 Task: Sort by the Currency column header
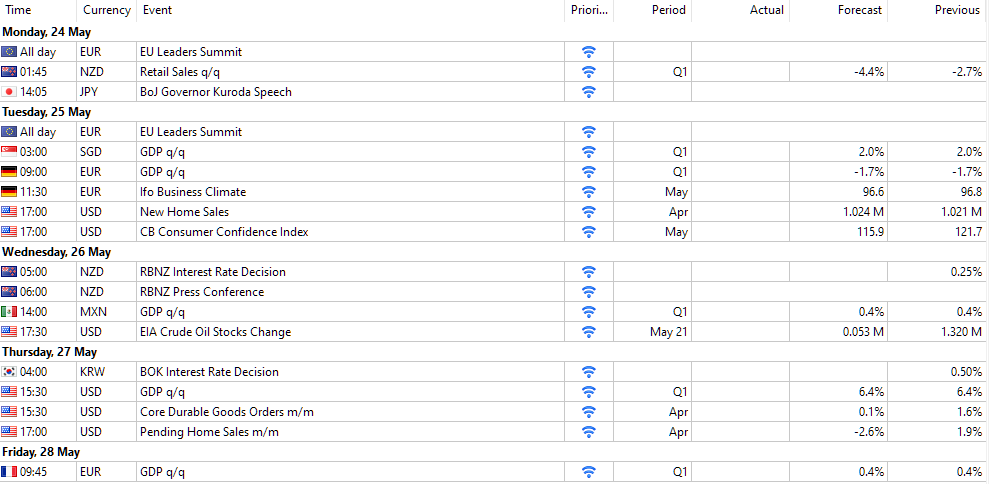pos(106,10)
